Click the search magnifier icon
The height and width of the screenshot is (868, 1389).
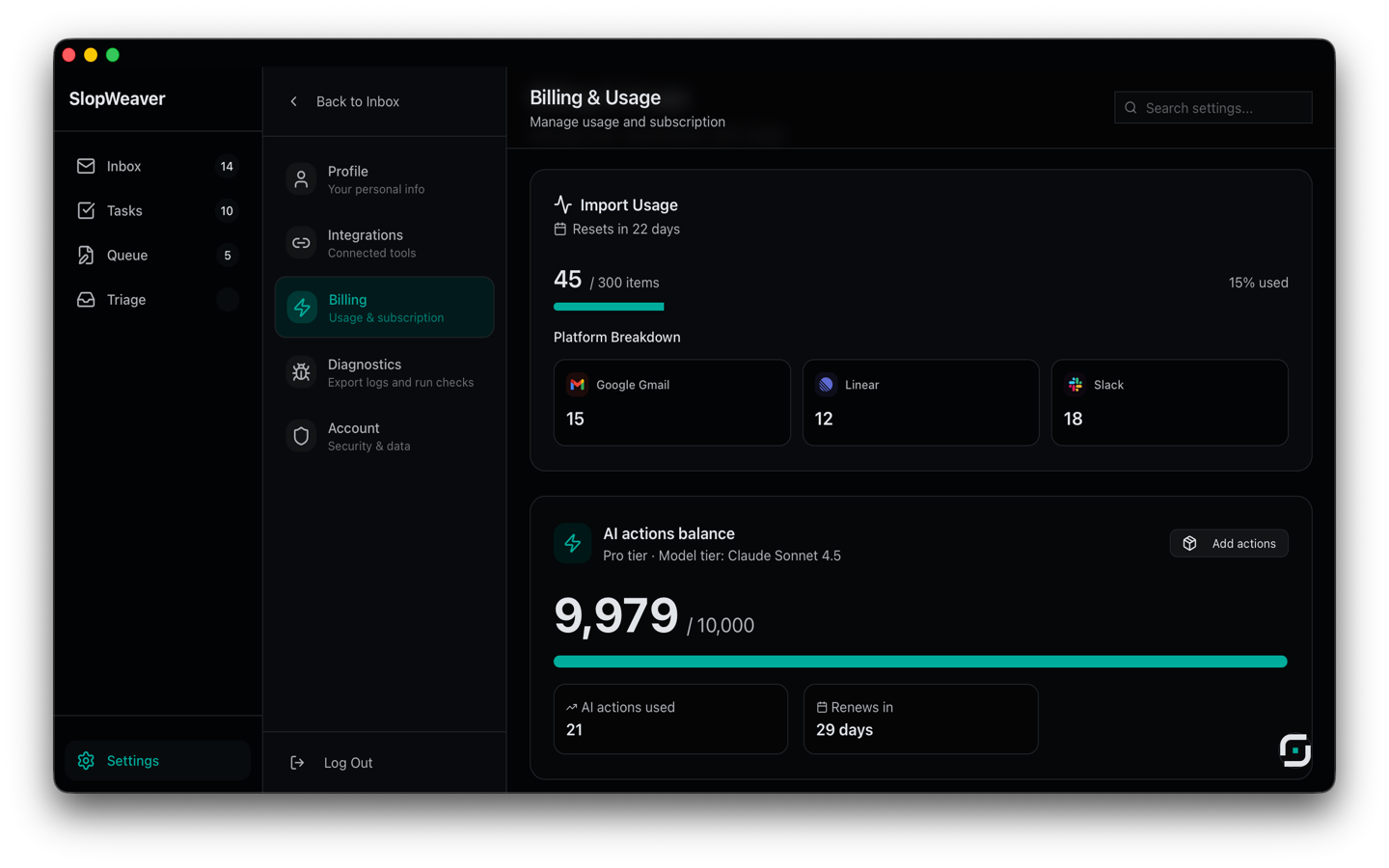[1130, 108]
